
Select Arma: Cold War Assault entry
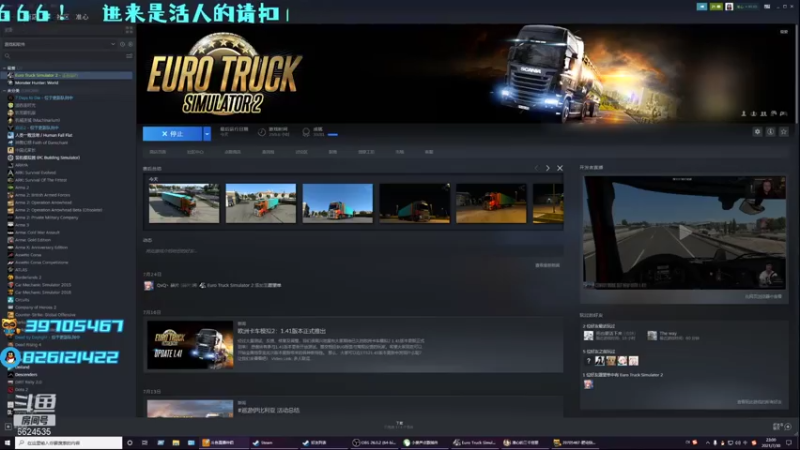point(66,232)
